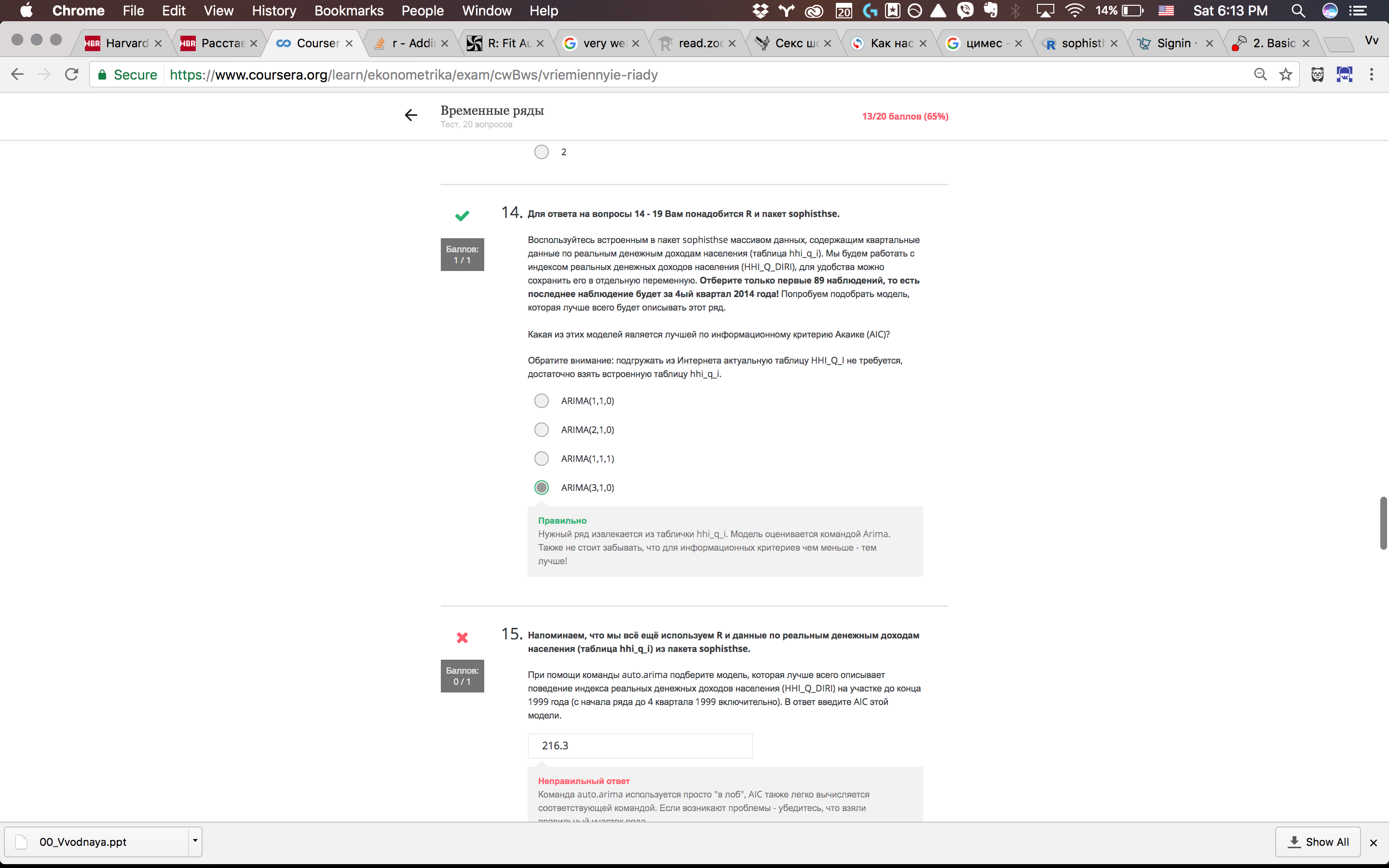Open dropdown arrow for 00_Vvodnaya.ppt download
Screen dimensions: 1389x868
point(195,841)
